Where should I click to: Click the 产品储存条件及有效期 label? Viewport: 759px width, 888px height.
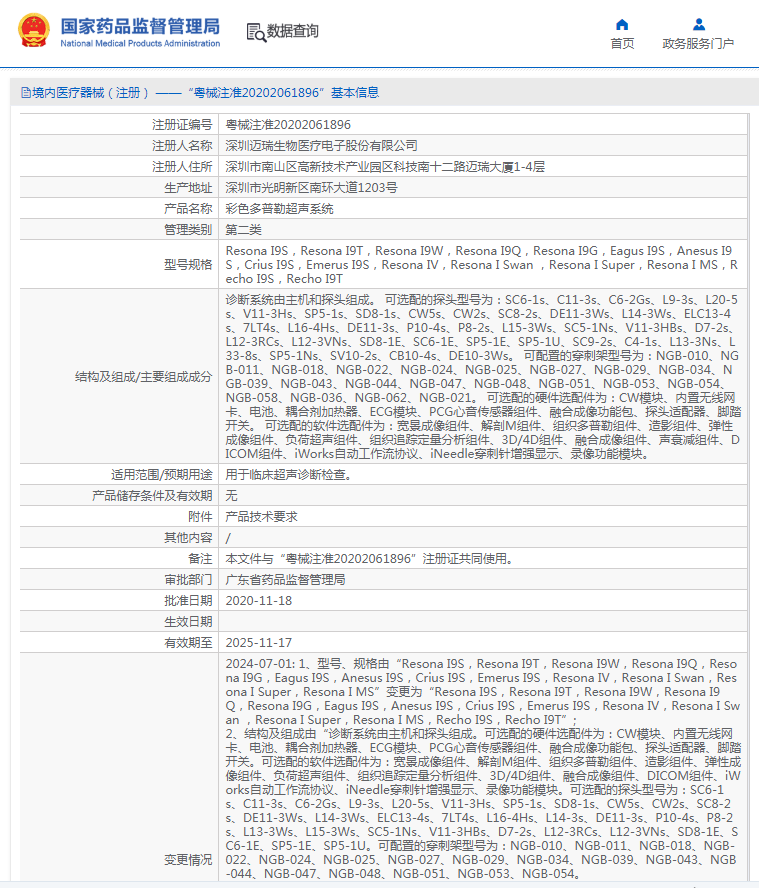[x=152, y=496]
